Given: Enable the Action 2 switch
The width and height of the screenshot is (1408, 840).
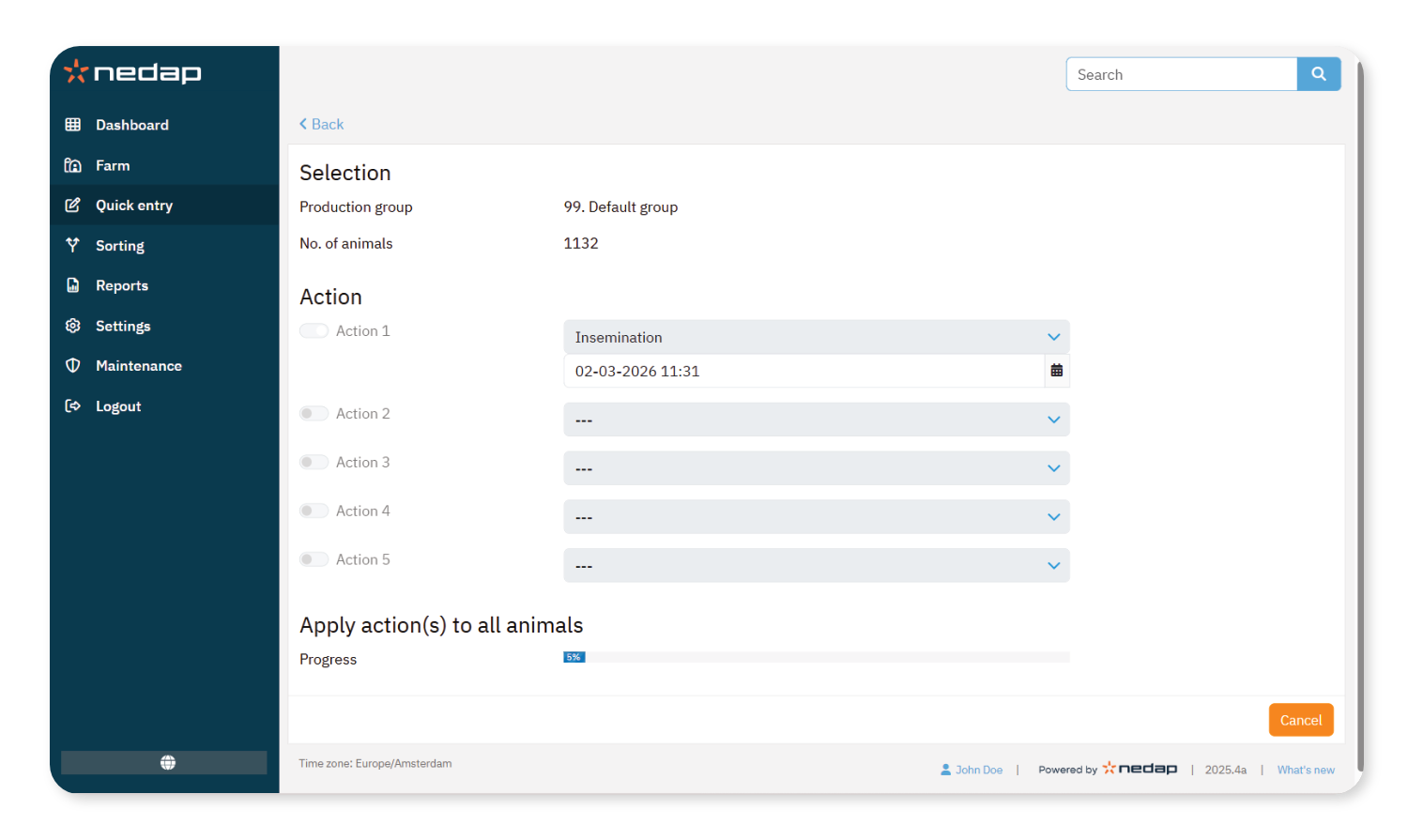Looking at the screenshot, I should pyautogui.click(x=314, y=414).
